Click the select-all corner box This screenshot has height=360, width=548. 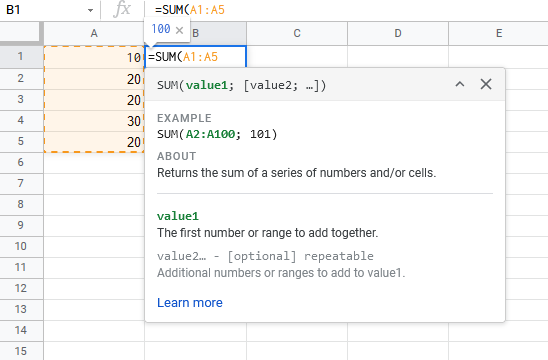coord(21,33)
